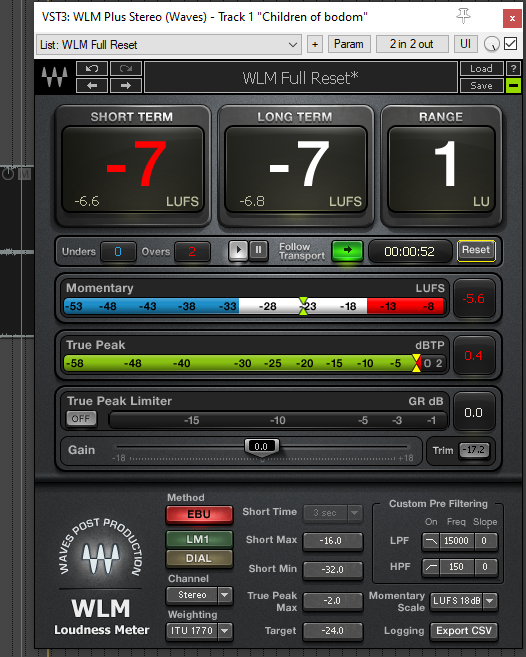
Task: Select the LM1 method
Action: 199,539
